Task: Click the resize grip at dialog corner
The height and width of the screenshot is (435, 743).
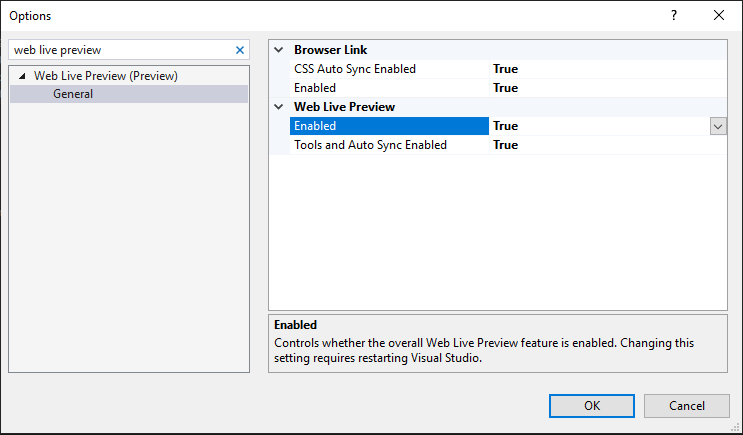Action: point(735,428)
